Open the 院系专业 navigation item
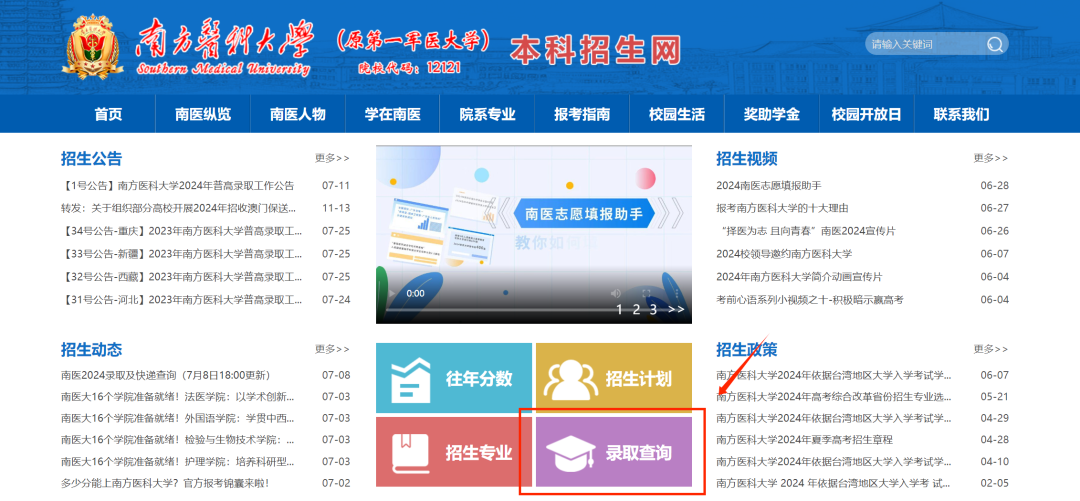 click(x=488, y=114)
